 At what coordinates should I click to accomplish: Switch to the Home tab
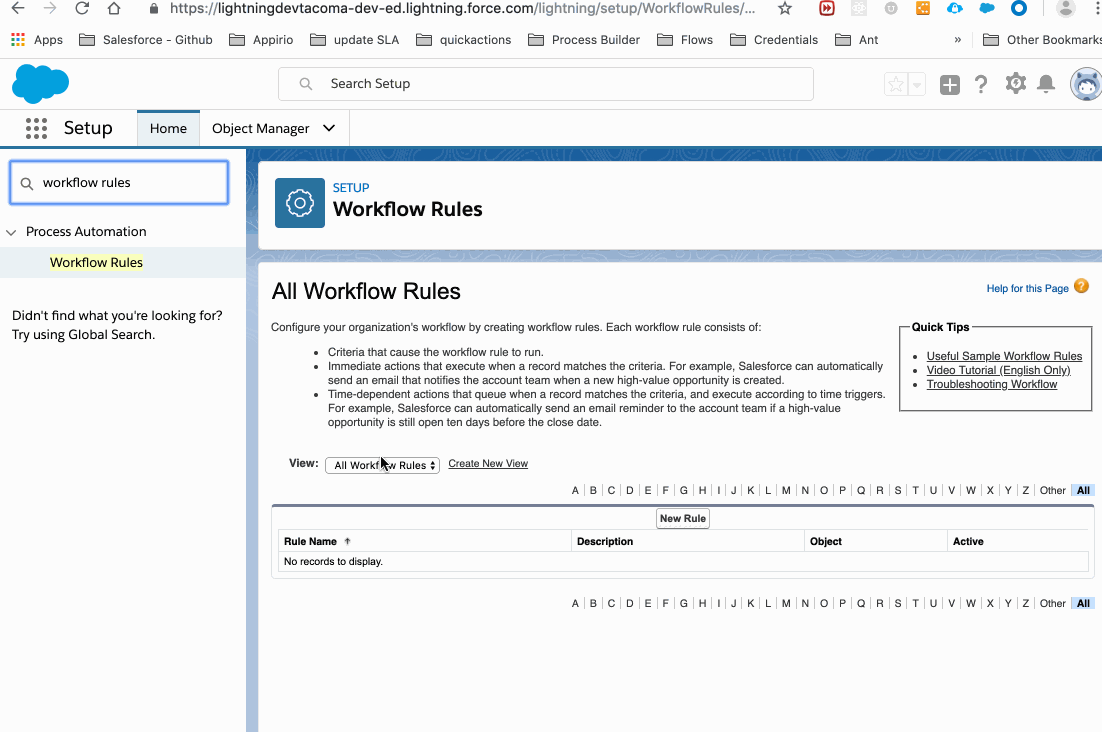coord(168,129)
